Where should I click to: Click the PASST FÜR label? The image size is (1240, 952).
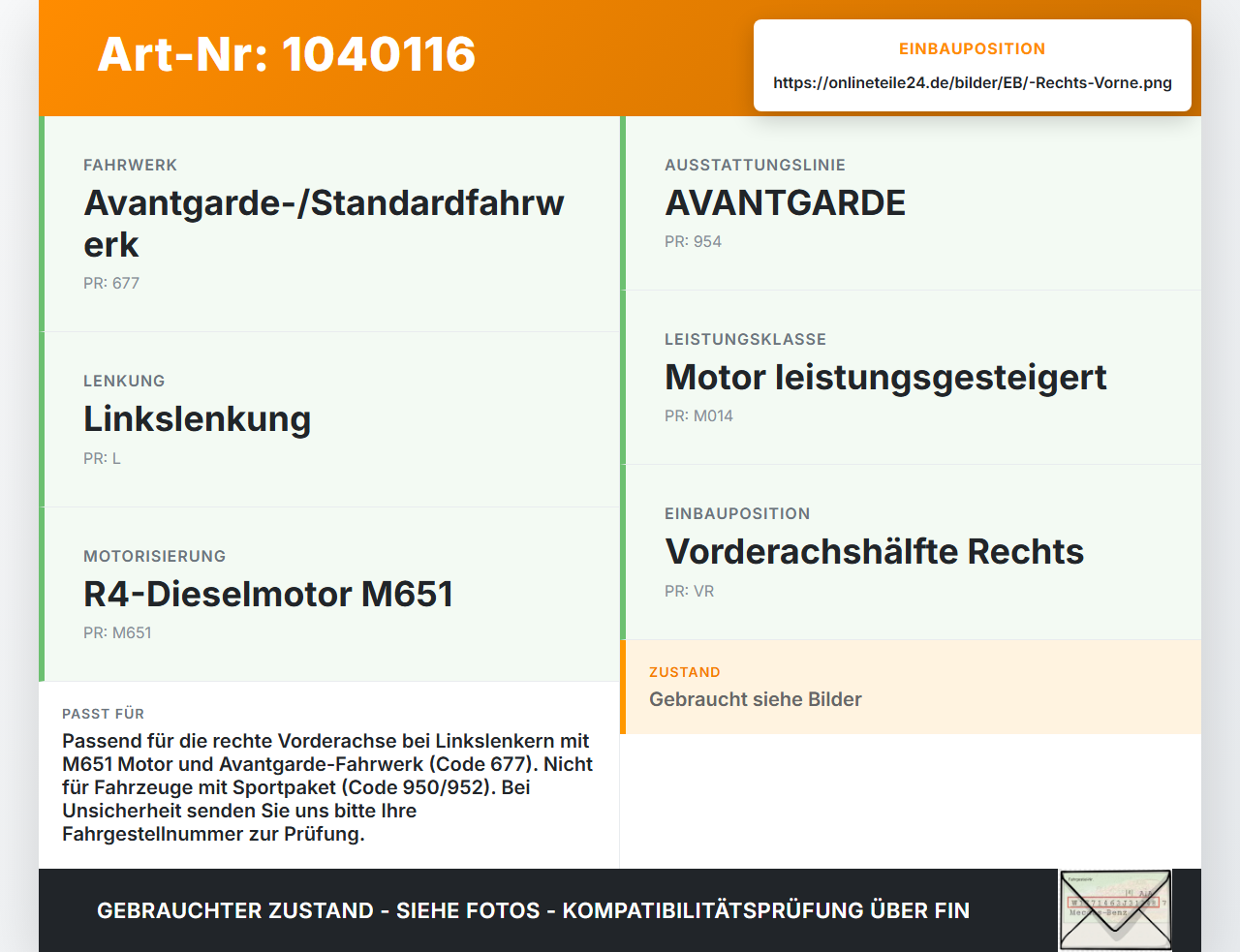[x=103, y=714]
